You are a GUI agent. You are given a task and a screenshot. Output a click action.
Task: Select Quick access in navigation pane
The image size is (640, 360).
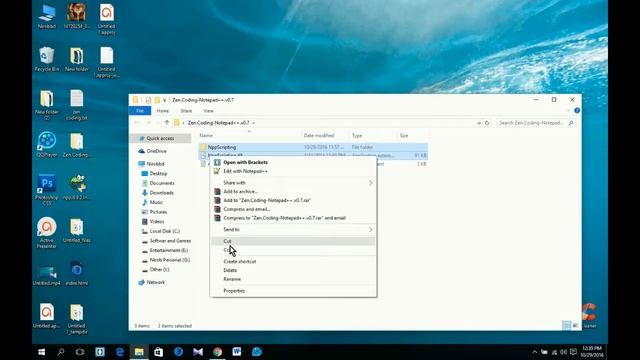(x=160, y=139)
